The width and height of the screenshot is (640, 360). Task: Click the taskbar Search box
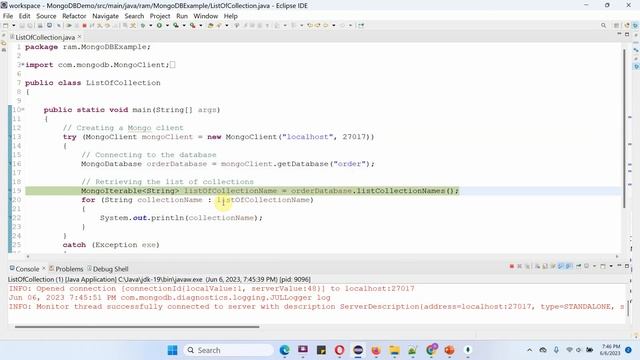click(229, 350)
